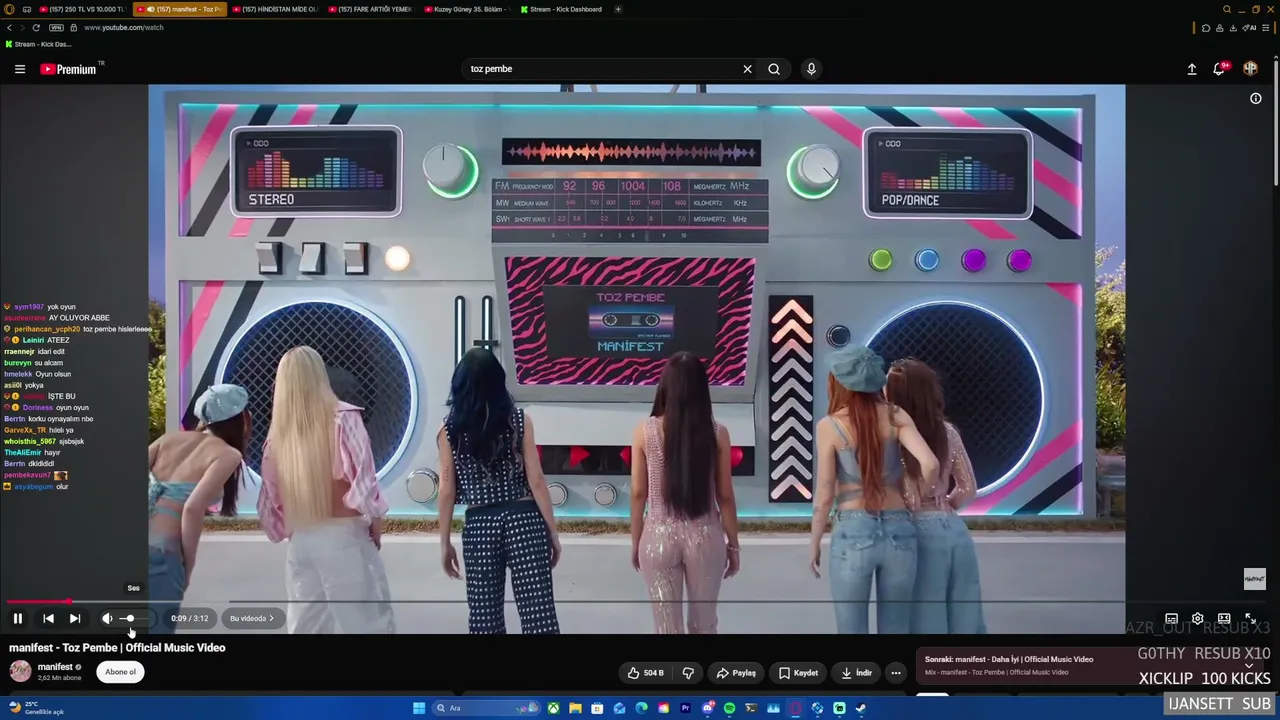Enter fullscreen on the video player
The width and height of the screenshot is (1280, 720).
(x=1249, y=618)
